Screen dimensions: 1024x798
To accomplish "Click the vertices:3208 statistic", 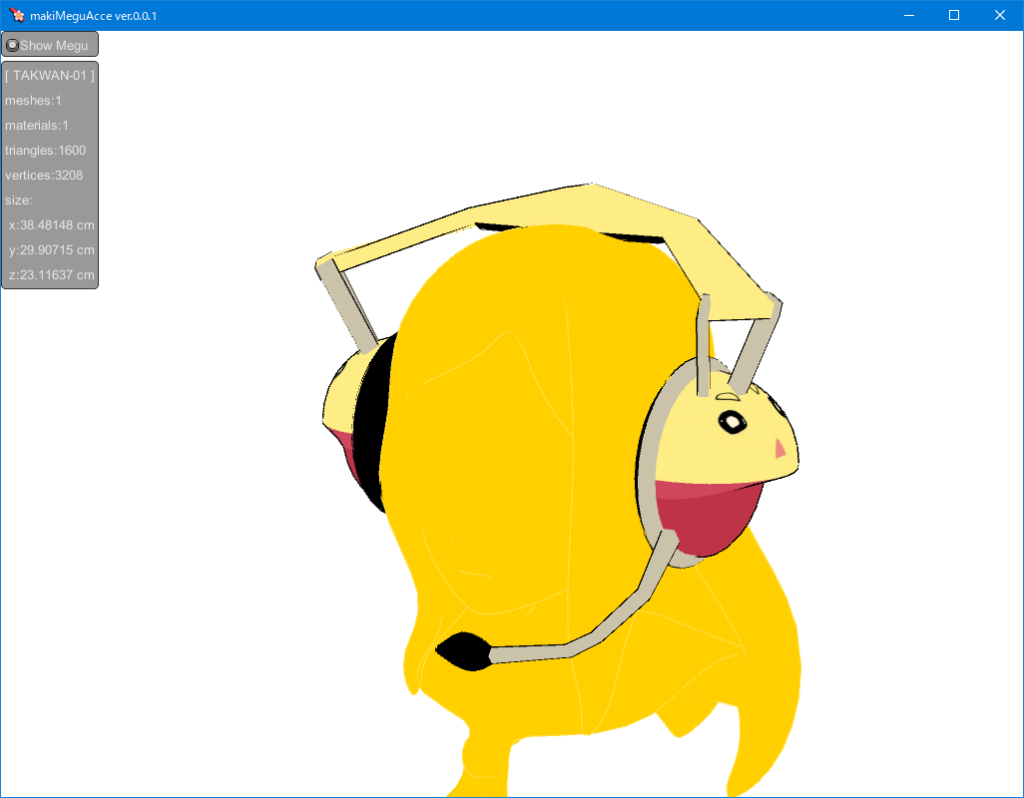I will pyautogui.click(x=44, y=175).
